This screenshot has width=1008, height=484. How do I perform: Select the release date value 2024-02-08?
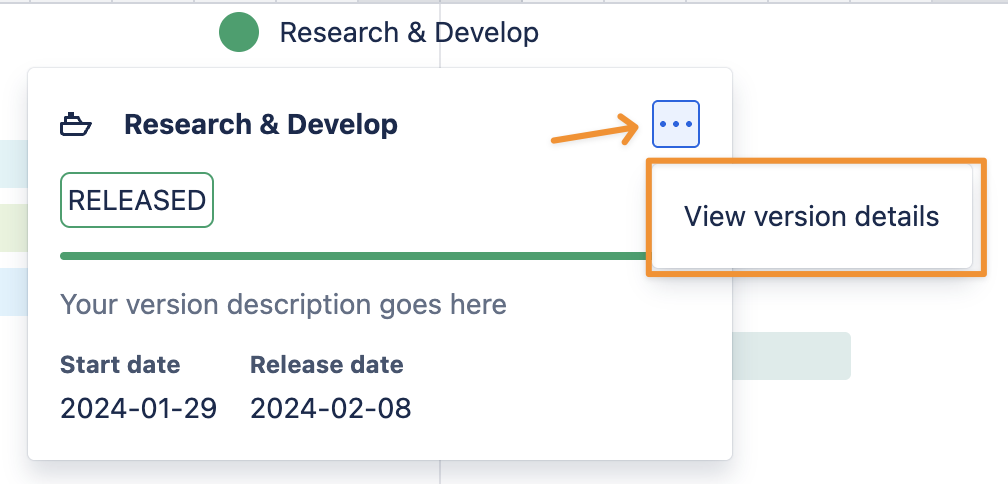tap(330, 408)
